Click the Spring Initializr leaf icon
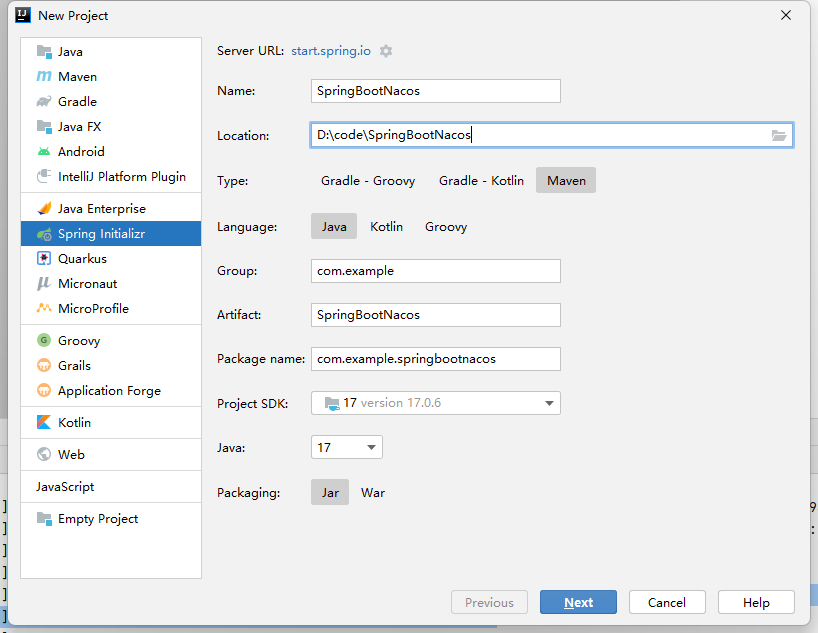The width and height of the screenshot is (818, 633). point(44,234)
